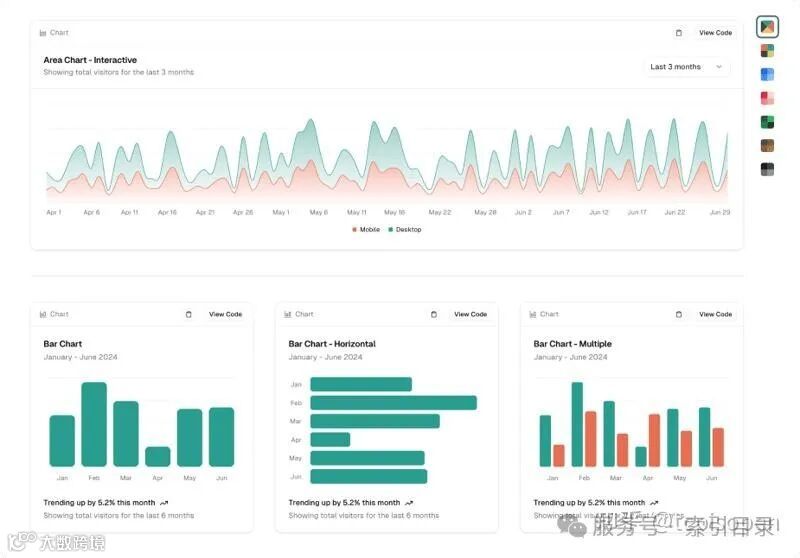Image resolution: width=800 pixels, height=558 pixels.
Task: Open View Code for the Area Chart
Action: (715, 33)
